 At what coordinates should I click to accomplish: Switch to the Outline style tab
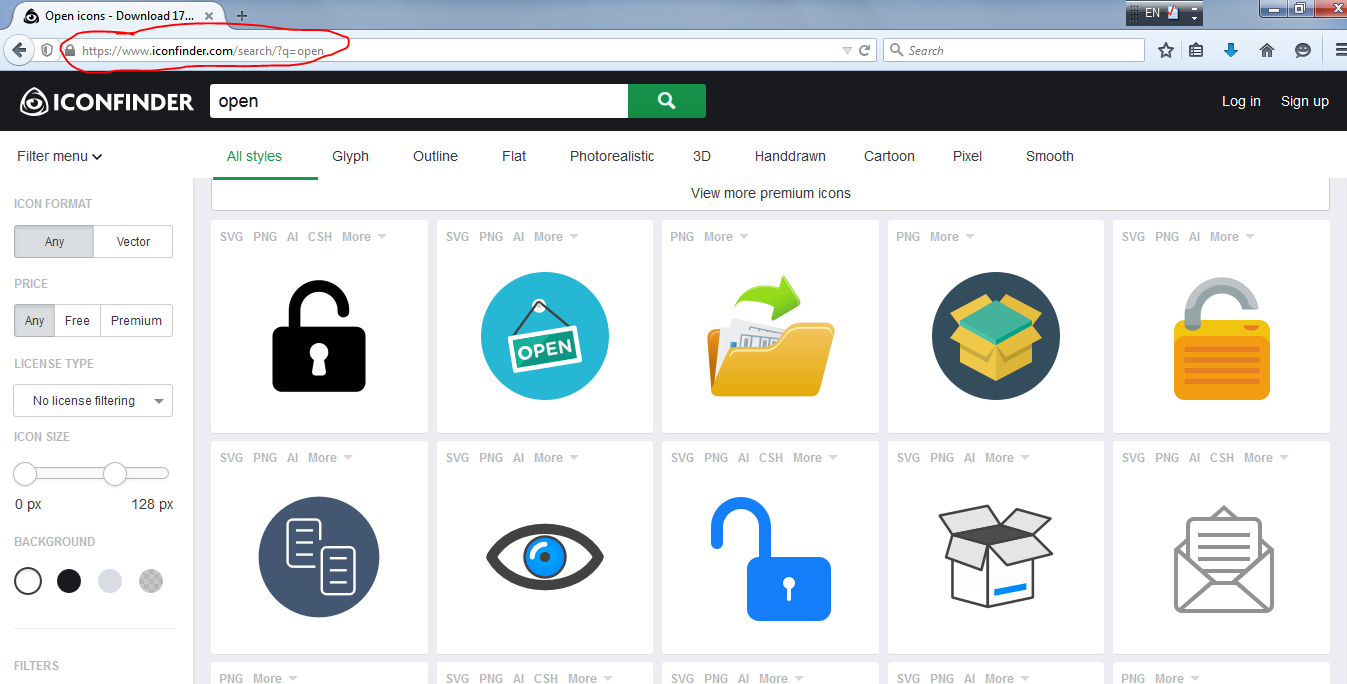pos(435,156)
